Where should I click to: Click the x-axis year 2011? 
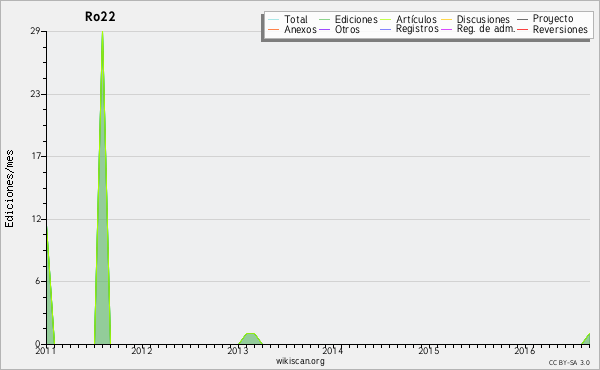pyautogui.click(x=46, y=350)
